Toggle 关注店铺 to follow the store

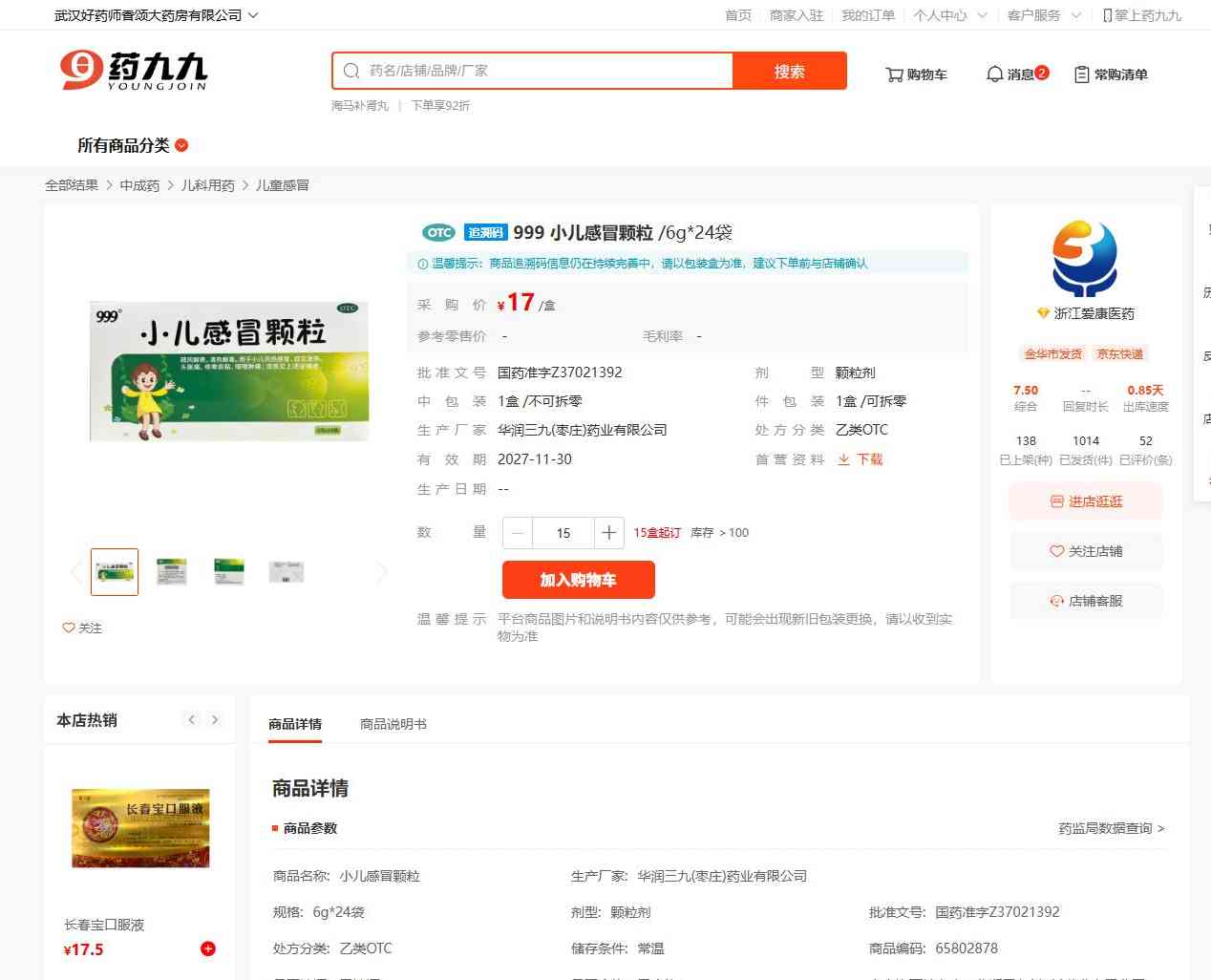(x=1086, y=551)
